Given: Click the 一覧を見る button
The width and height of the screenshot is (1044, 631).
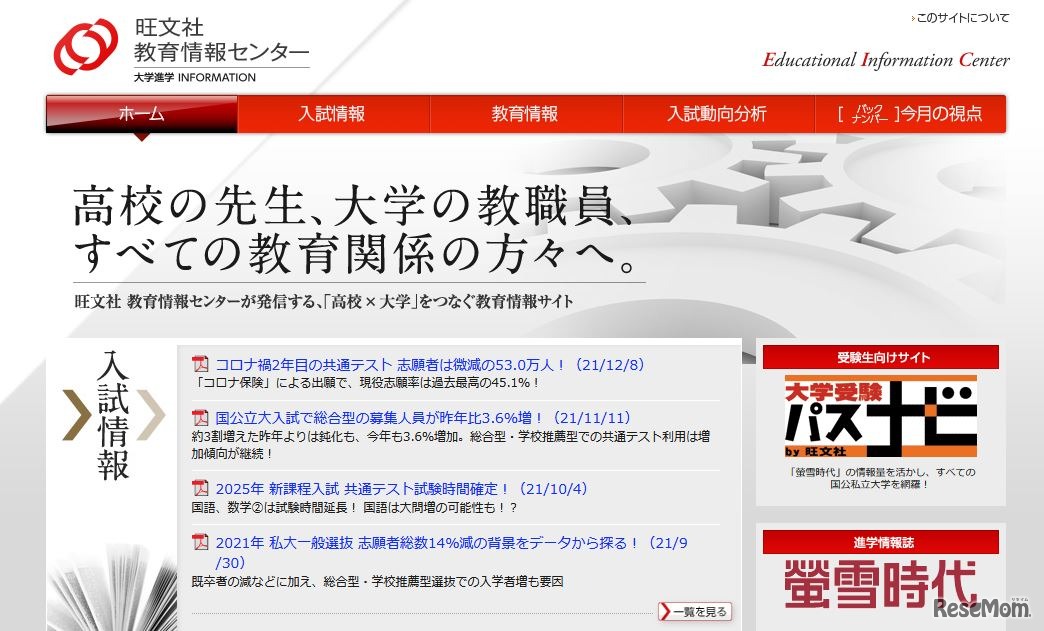Looking at the screenshot, I should point(695,610).
